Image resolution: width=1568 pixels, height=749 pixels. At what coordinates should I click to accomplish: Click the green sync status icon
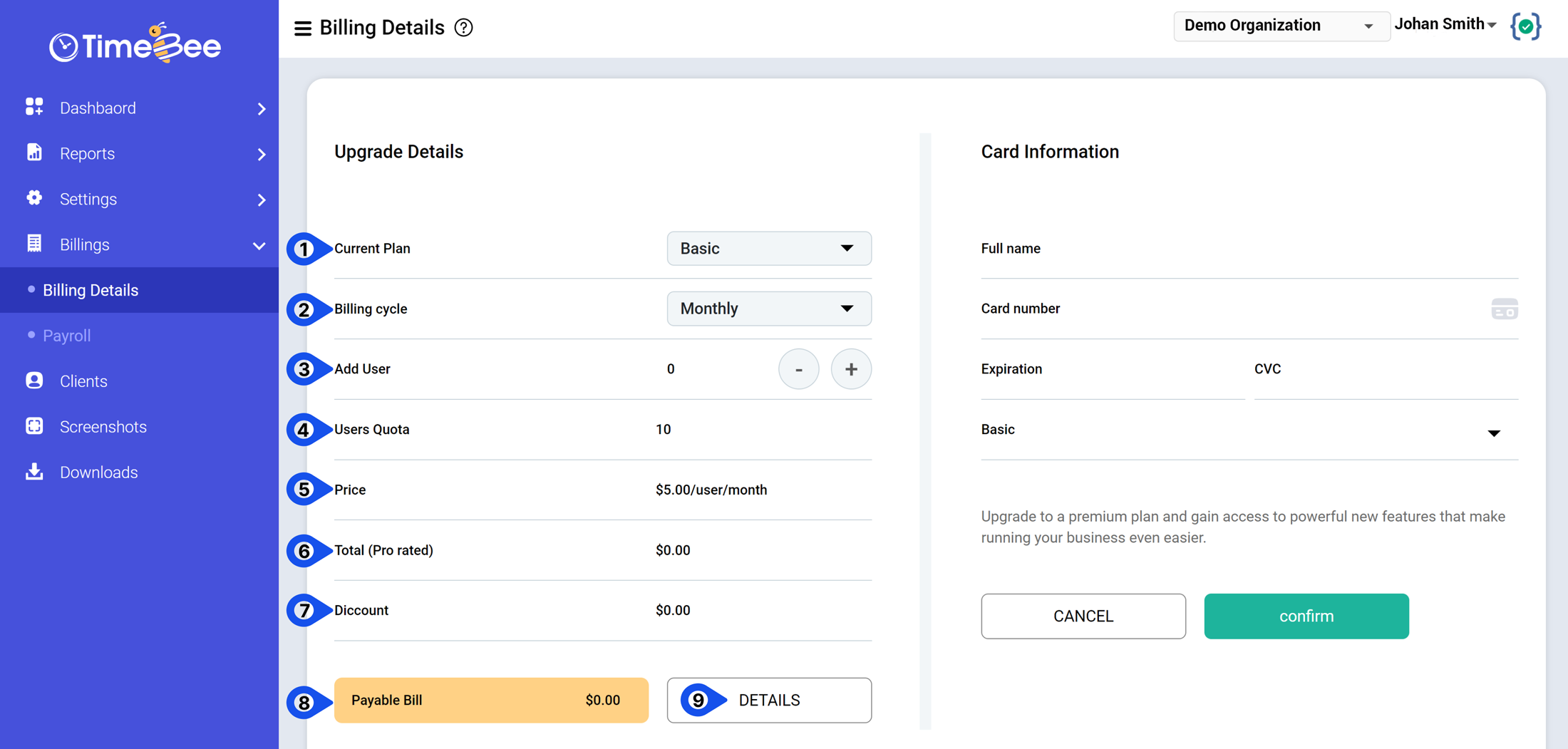point(1525,26)
